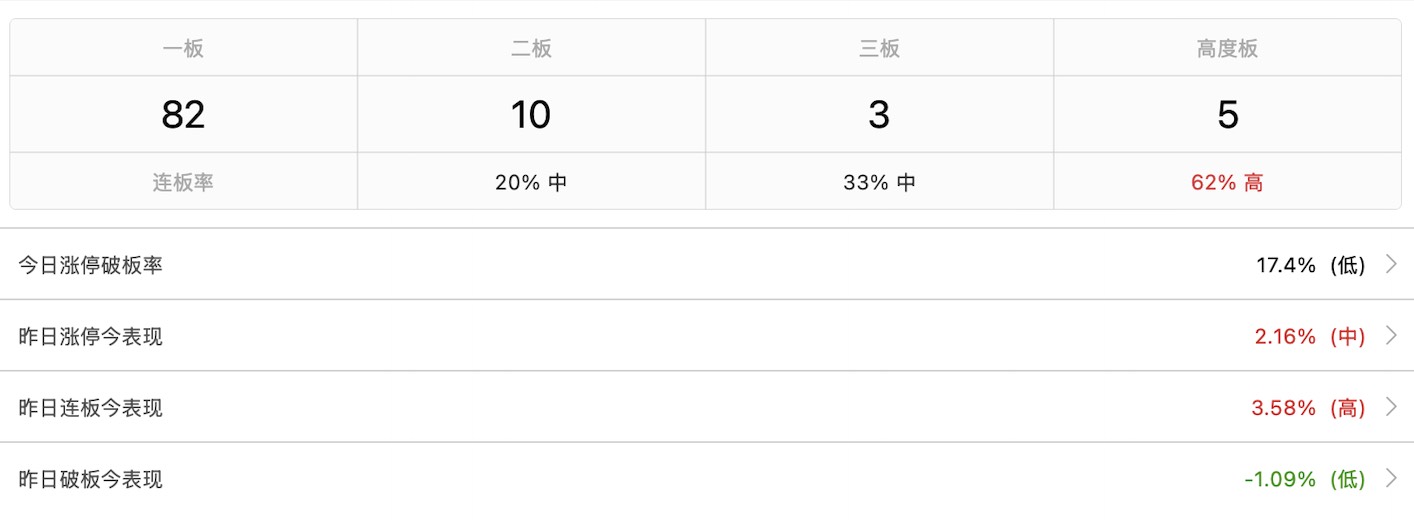Select the 三板 column header
The height and width of the screenshot is (520, 1414).
[x=879, y=48]
